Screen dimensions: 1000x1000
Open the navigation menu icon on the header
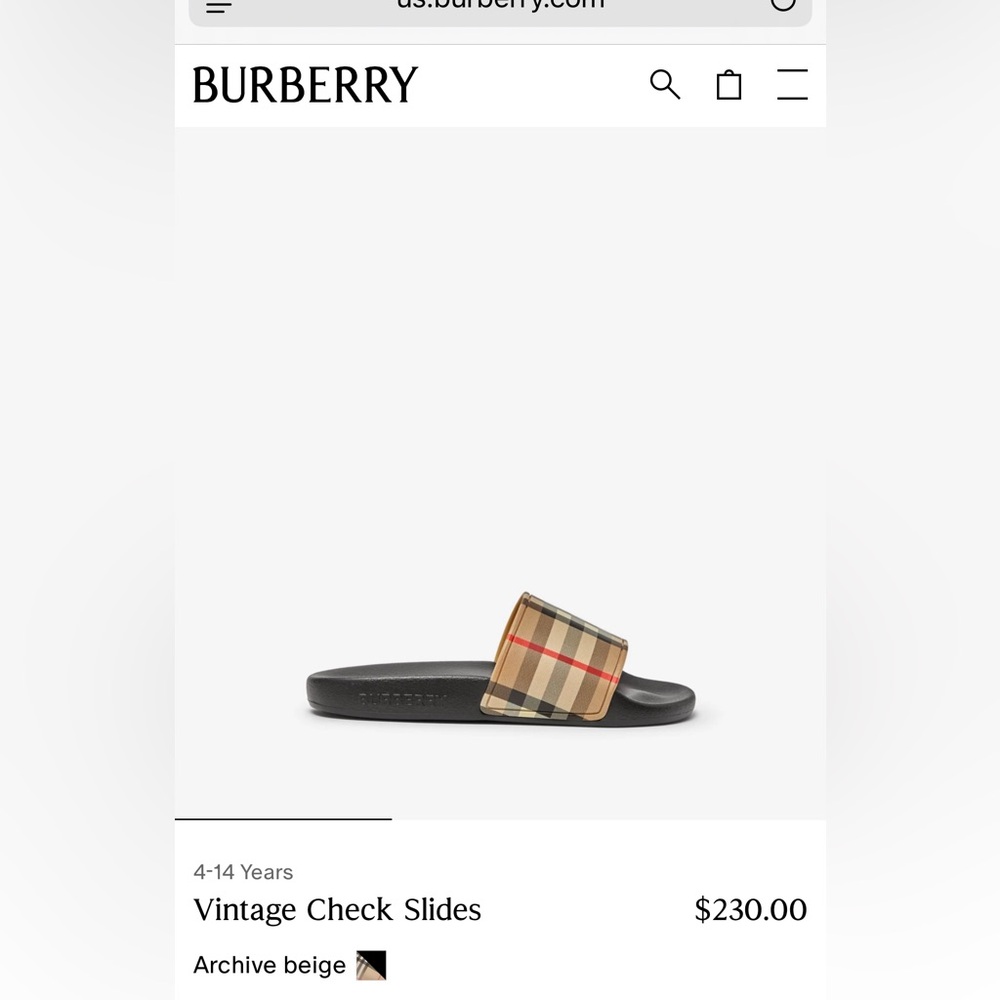792,87
